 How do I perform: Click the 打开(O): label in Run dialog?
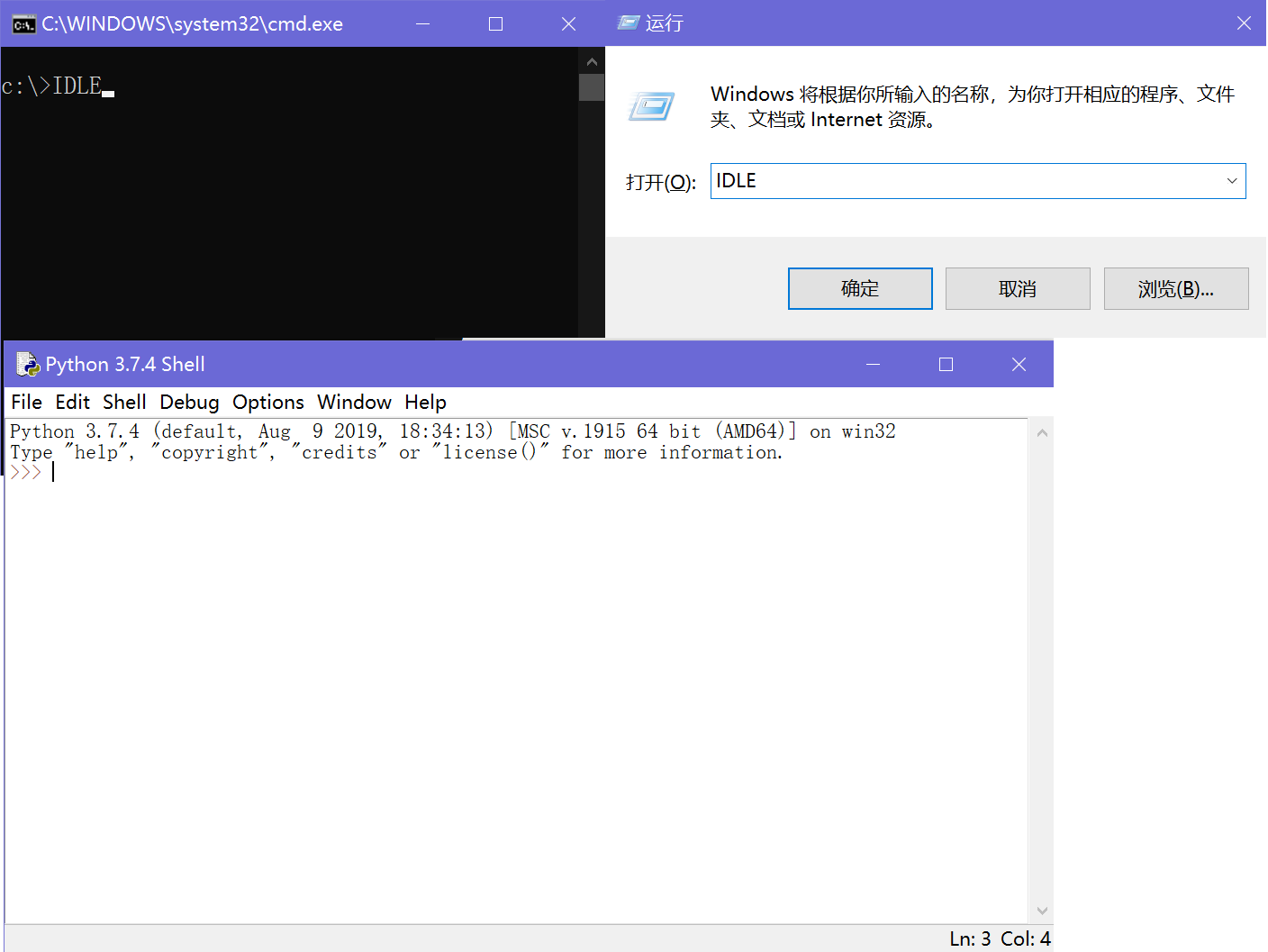click(x=660, y=182)
